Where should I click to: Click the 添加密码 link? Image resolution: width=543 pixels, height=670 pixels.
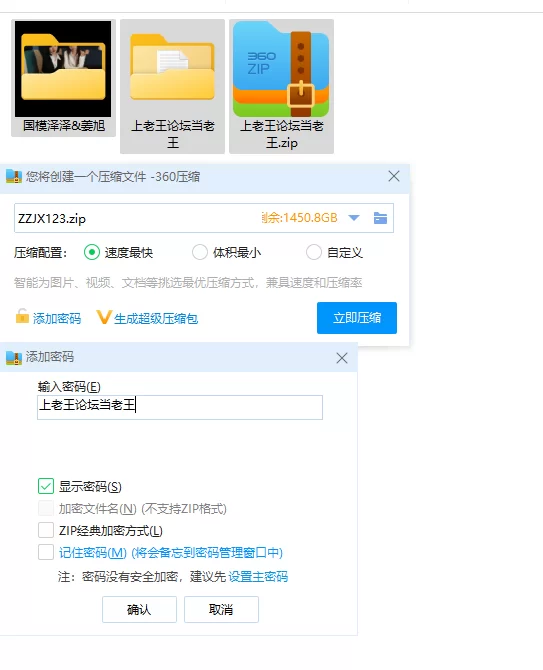57,319
